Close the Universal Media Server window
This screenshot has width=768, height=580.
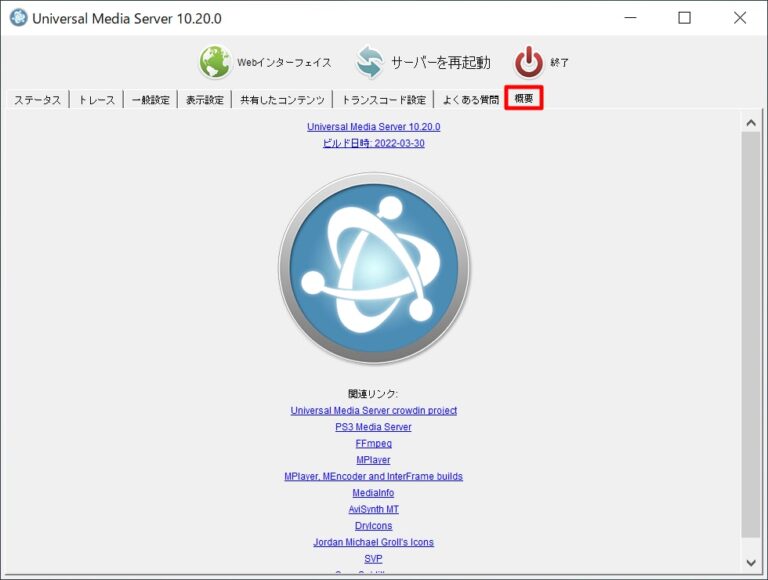coord(740,18)
